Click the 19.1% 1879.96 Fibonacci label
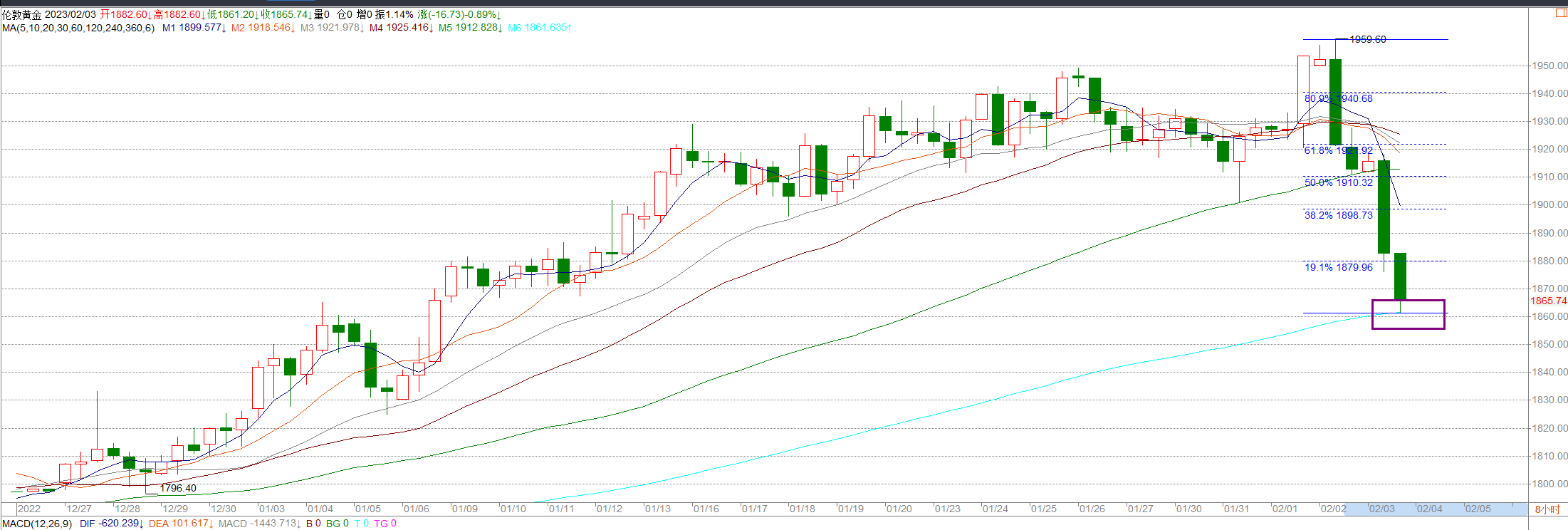Image resolution: width=1568 pixels, height=530 pixels. [x=1339, y=267]
